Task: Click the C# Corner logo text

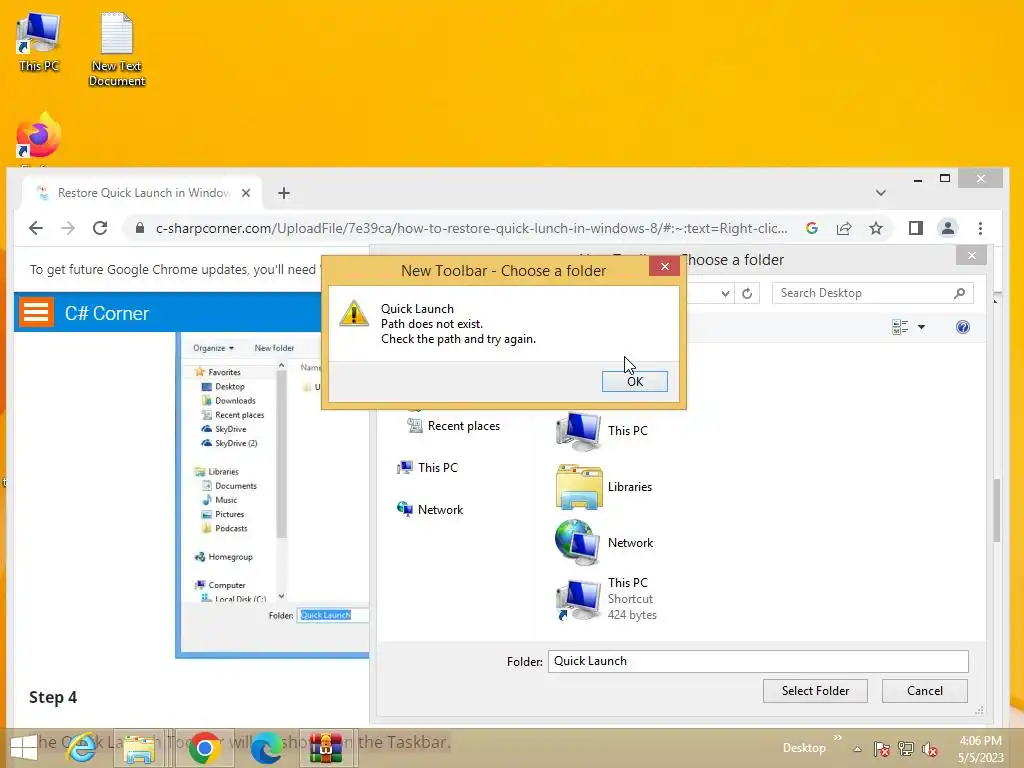Action: (106, 313)
